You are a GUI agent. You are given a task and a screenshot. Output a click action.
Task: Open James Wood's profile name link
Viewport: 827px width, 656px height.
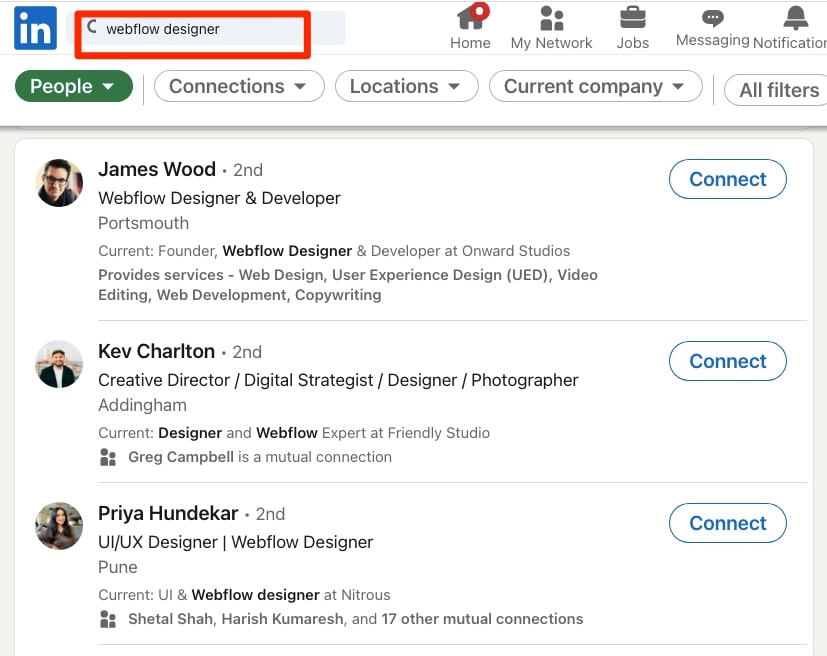[157, 169]
